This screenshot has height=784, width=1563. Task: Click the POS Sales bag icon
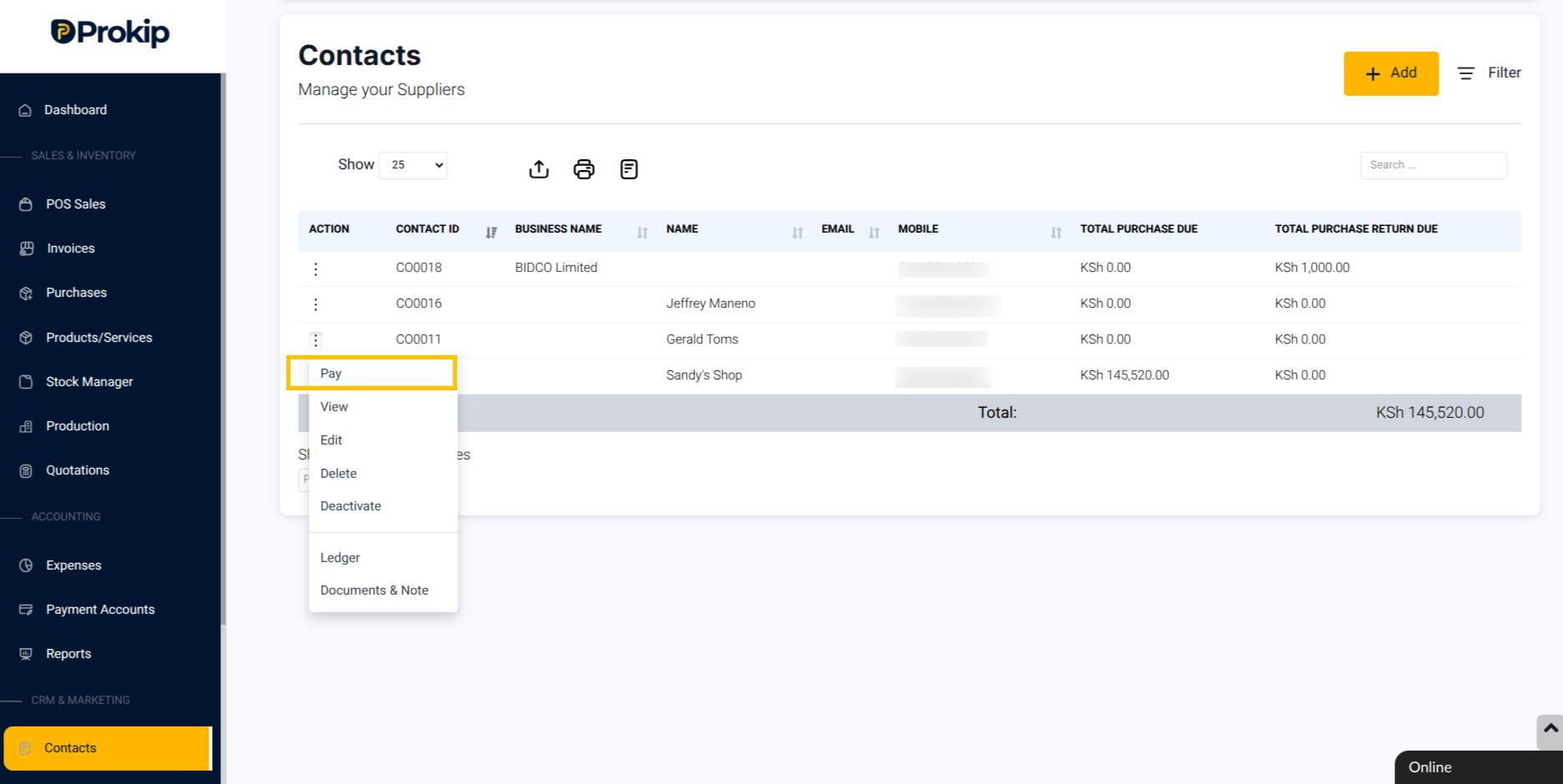click(26, 204)
